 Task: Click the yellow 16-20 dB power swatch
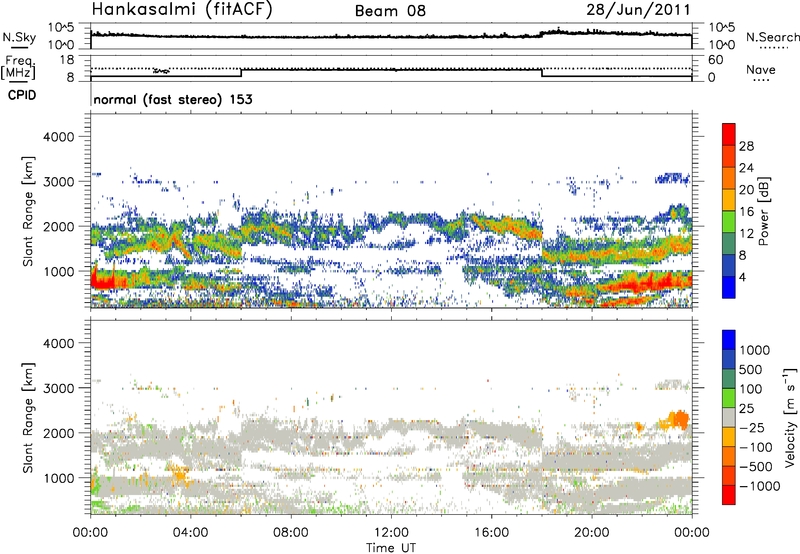click(729, 200)
